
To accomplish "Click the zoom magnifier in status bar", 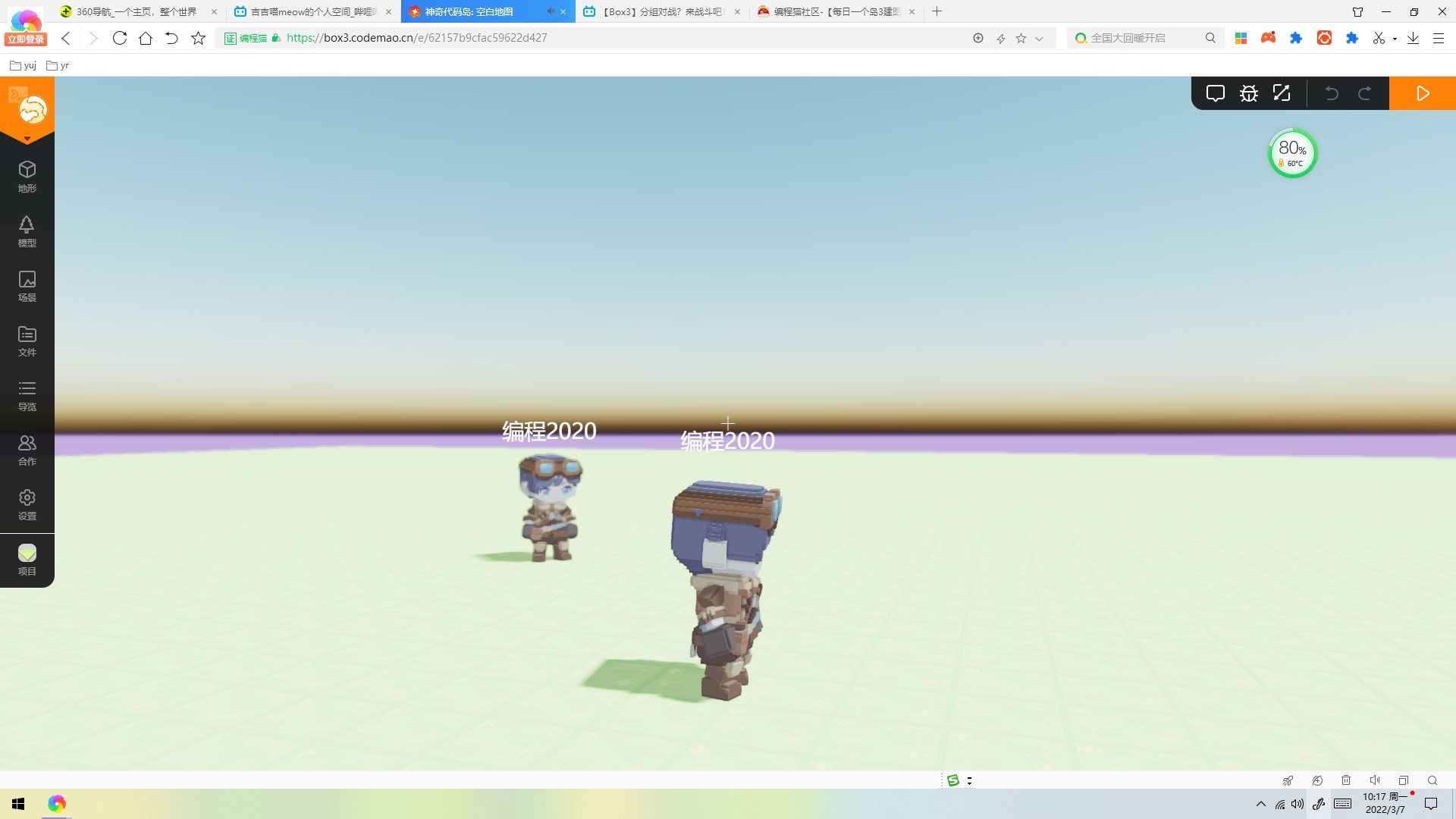I will 1432,780.
